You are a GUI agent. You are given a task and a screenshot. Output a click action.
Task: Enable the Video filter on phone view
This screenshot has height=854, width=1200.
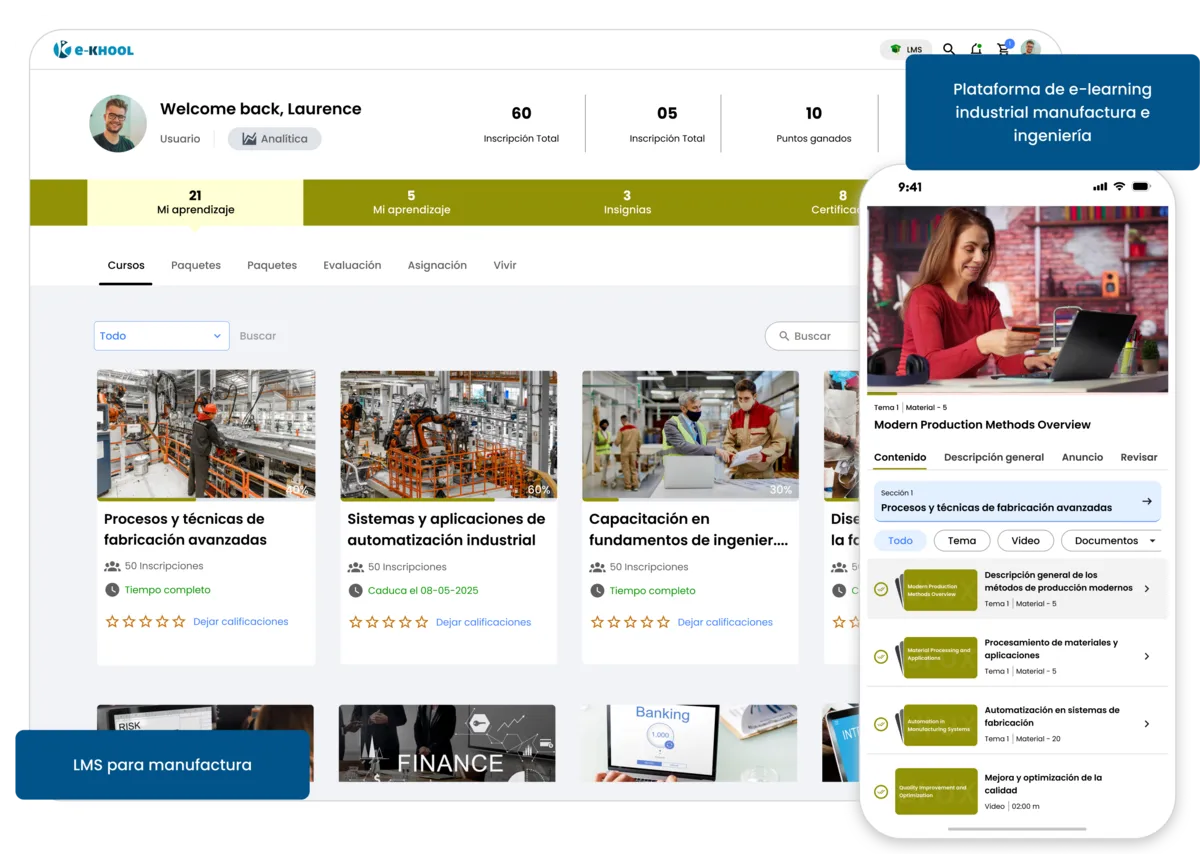[1025, 540]
